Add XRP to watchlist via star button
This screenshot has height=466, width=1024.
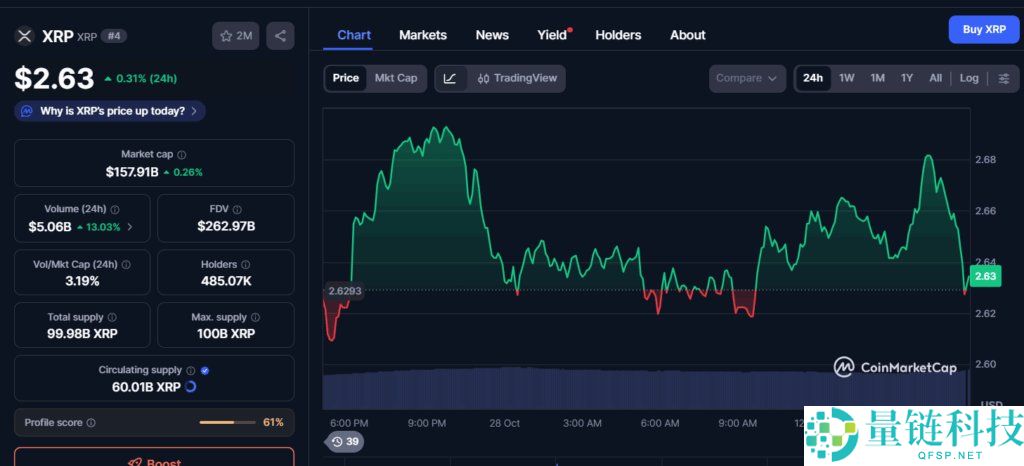(236, 36)
